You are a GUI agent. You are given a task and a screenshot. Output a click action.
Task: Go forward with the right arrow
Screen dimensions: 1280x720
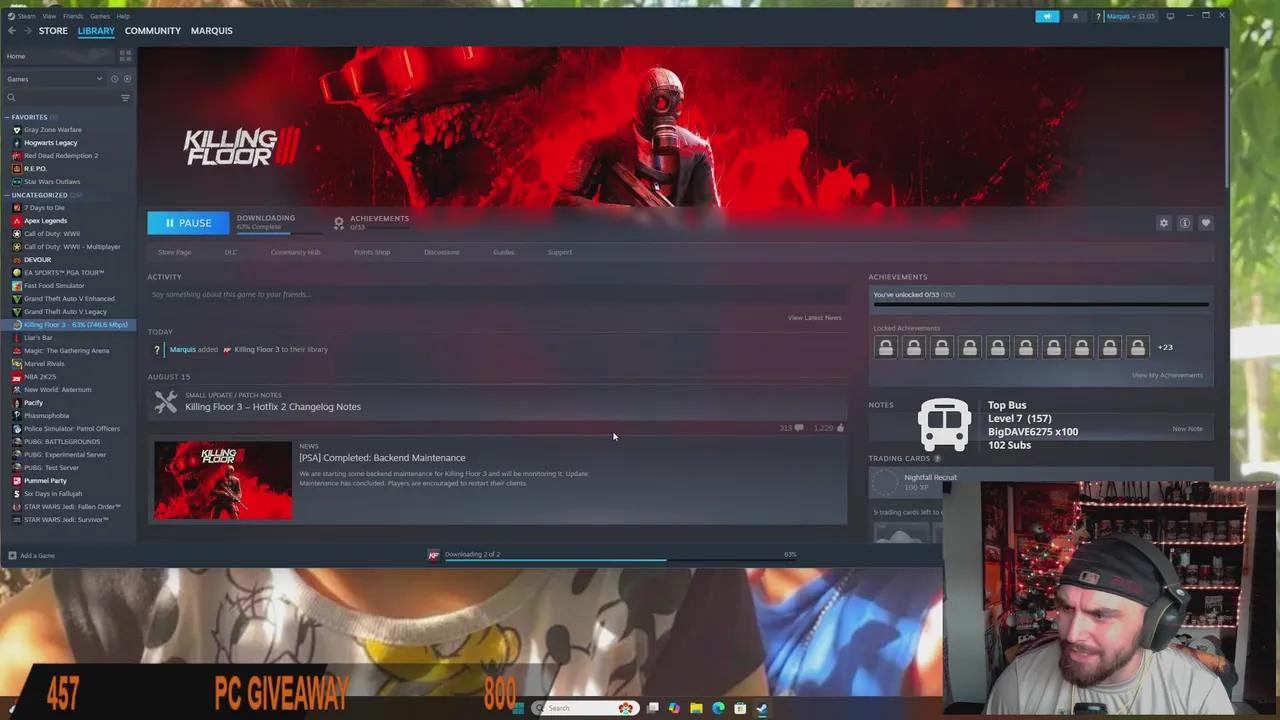coord(28,31)
